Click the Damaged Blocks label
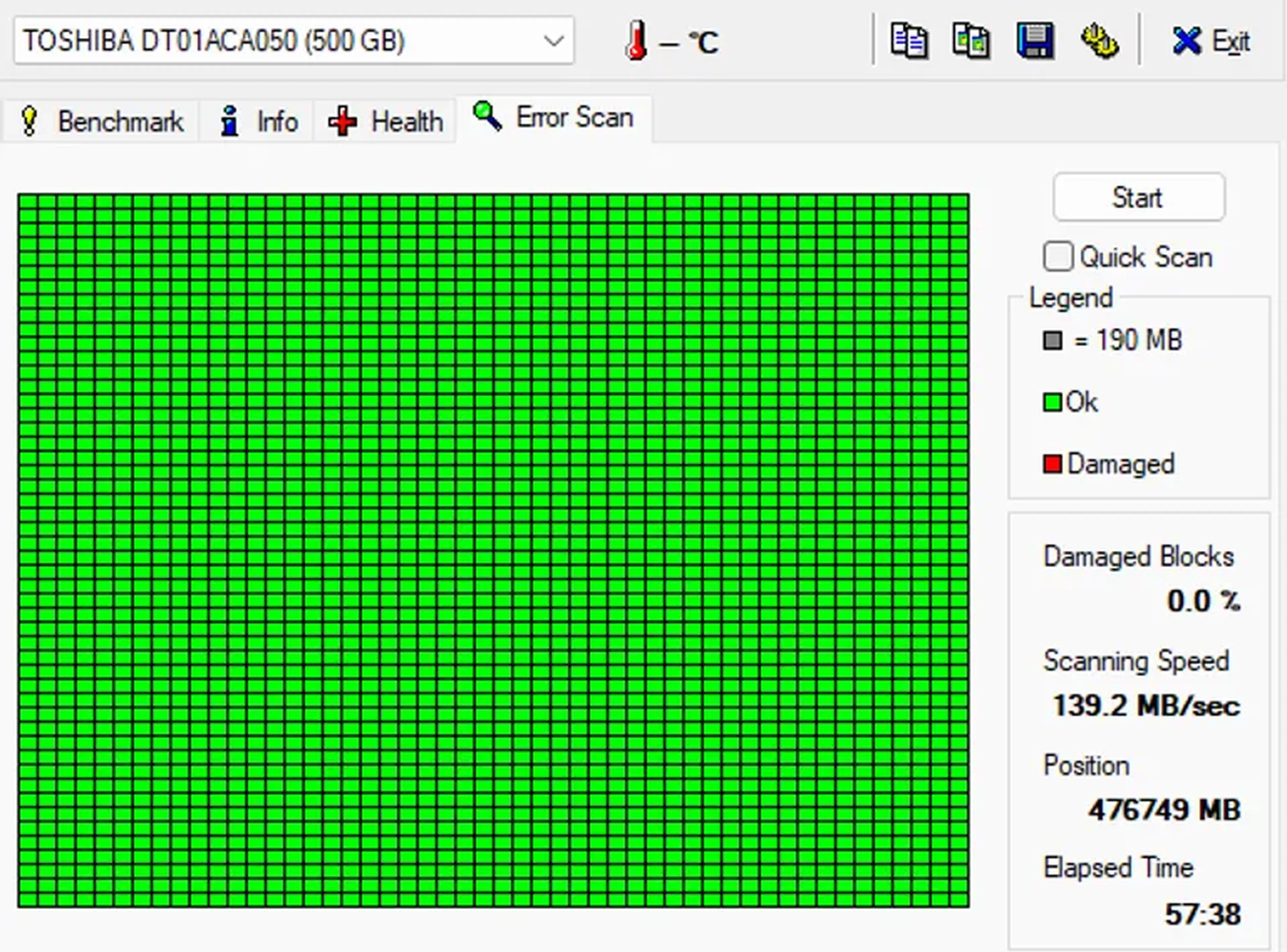Image resolution: width=1287 pixels, height=952 pixels. click(x=1139, y=557)
